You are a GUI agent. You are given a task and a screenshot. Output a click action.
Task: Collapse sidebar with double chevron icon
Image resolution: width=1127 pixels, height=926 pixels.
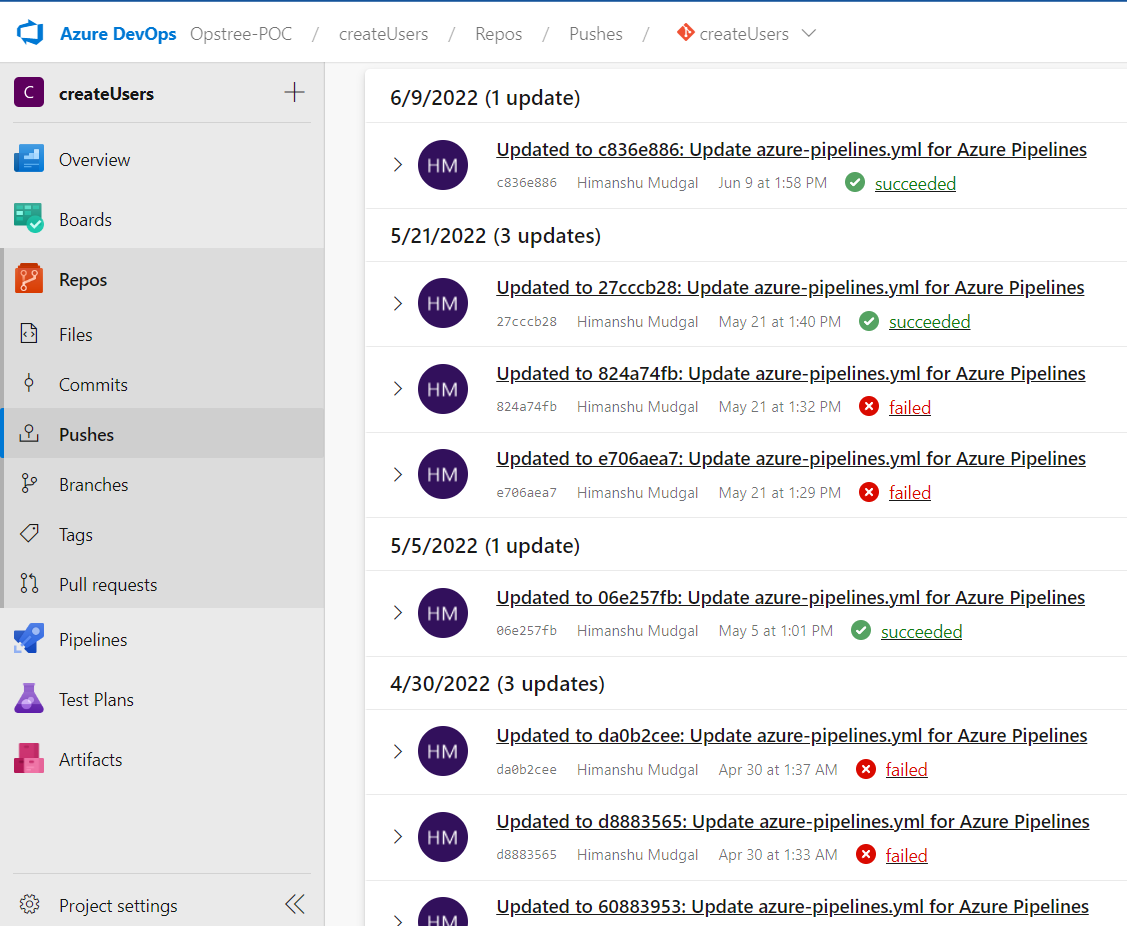click(295, 904)
